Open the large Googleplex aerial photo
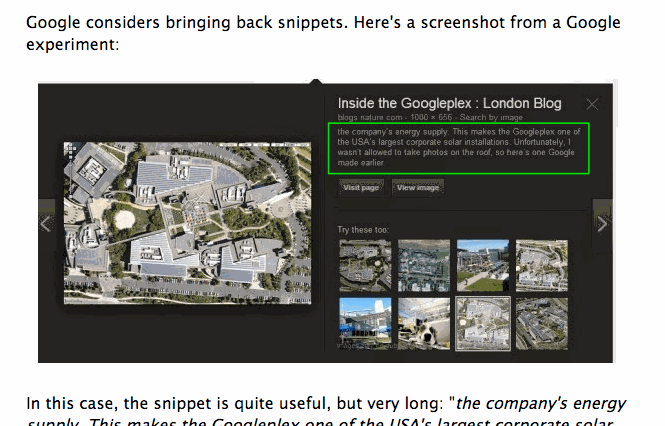 tap(187, 223)
